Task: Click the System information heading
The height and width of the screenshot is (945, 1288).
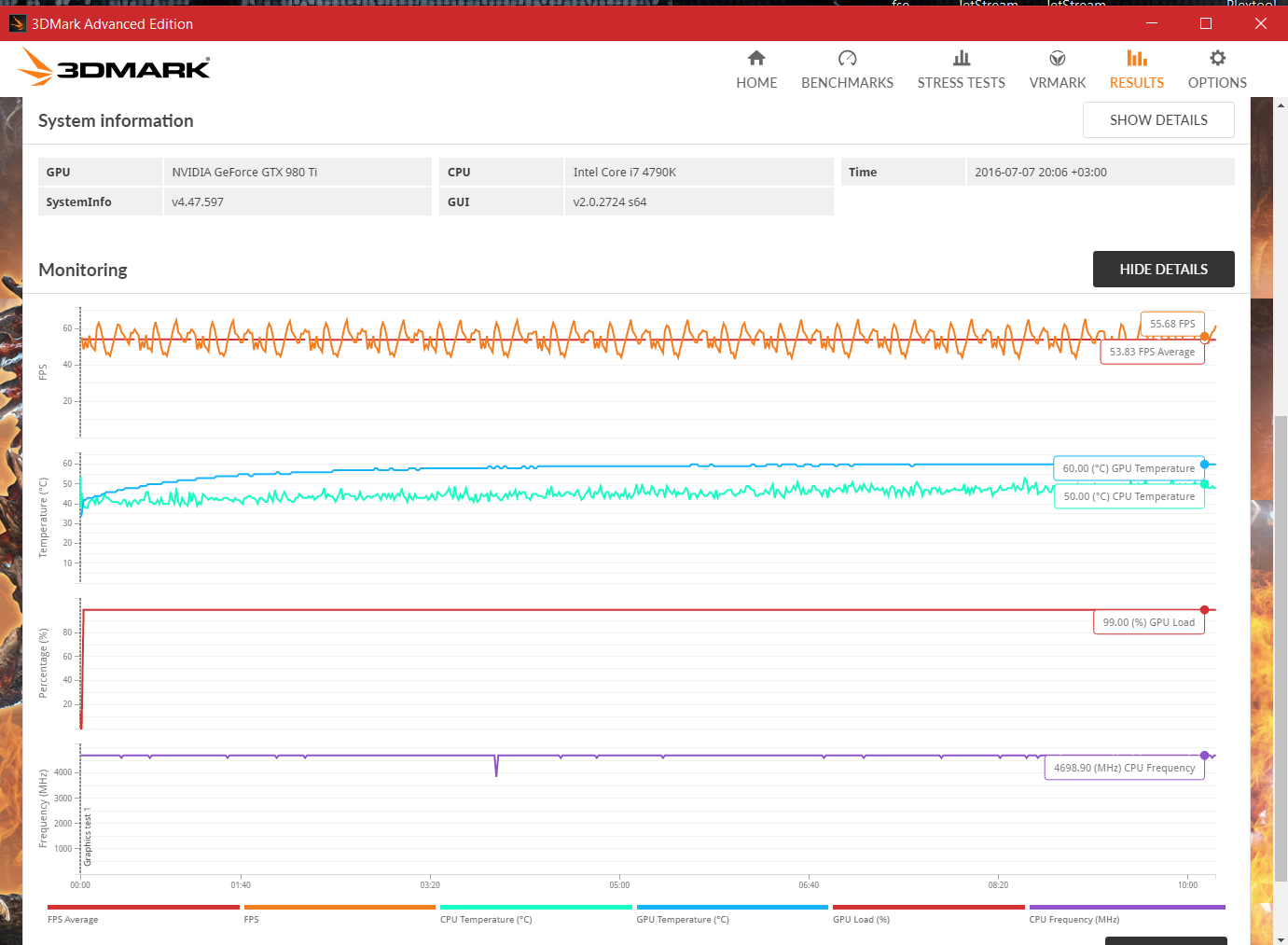Action: (116, 121)
